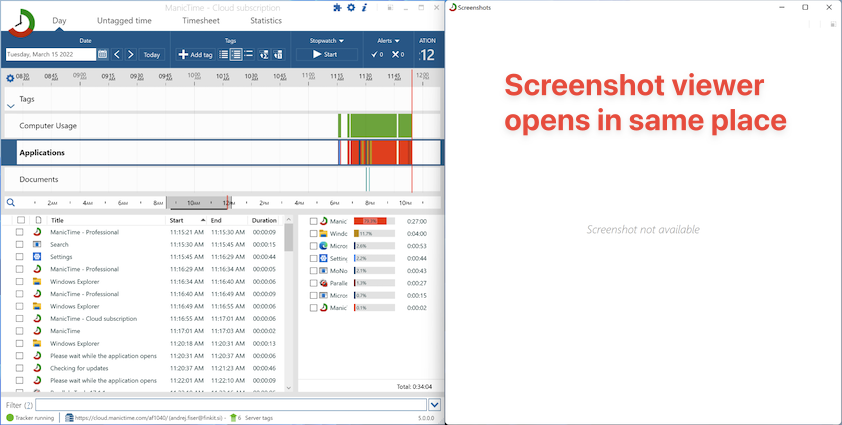Open the Filter dropdown arrow
This screenshot has width=842, height=425.
434,405
